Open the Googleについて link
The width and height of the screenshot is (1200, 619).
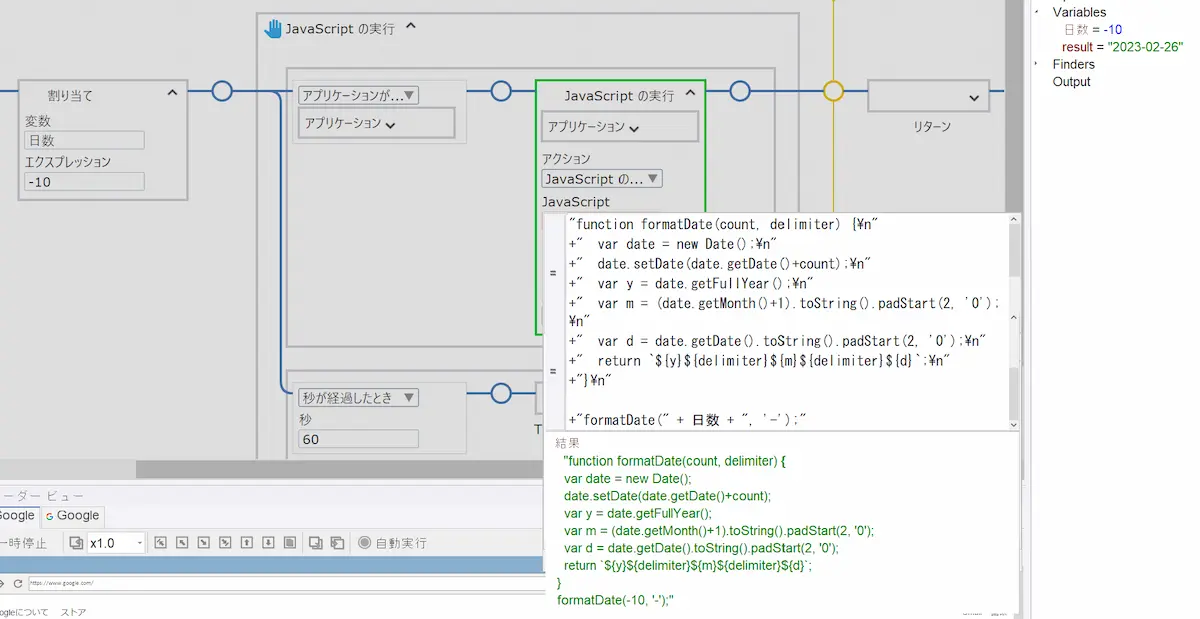click(24, 612)
